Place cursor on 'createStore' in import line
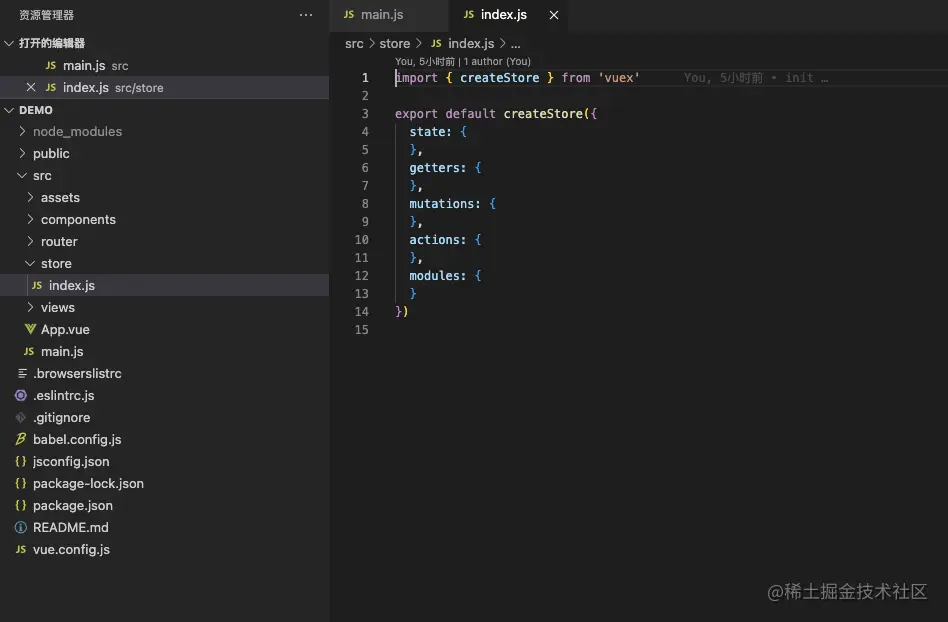This screenshot has width=948, height=622. pos(499,77)
